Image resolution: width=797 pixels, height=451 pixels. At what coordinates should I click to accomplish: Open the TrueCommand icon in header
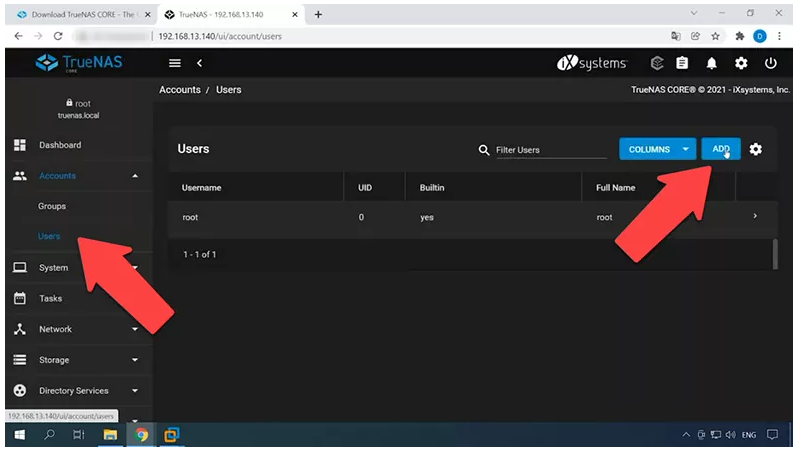click(x=657, y=63)
